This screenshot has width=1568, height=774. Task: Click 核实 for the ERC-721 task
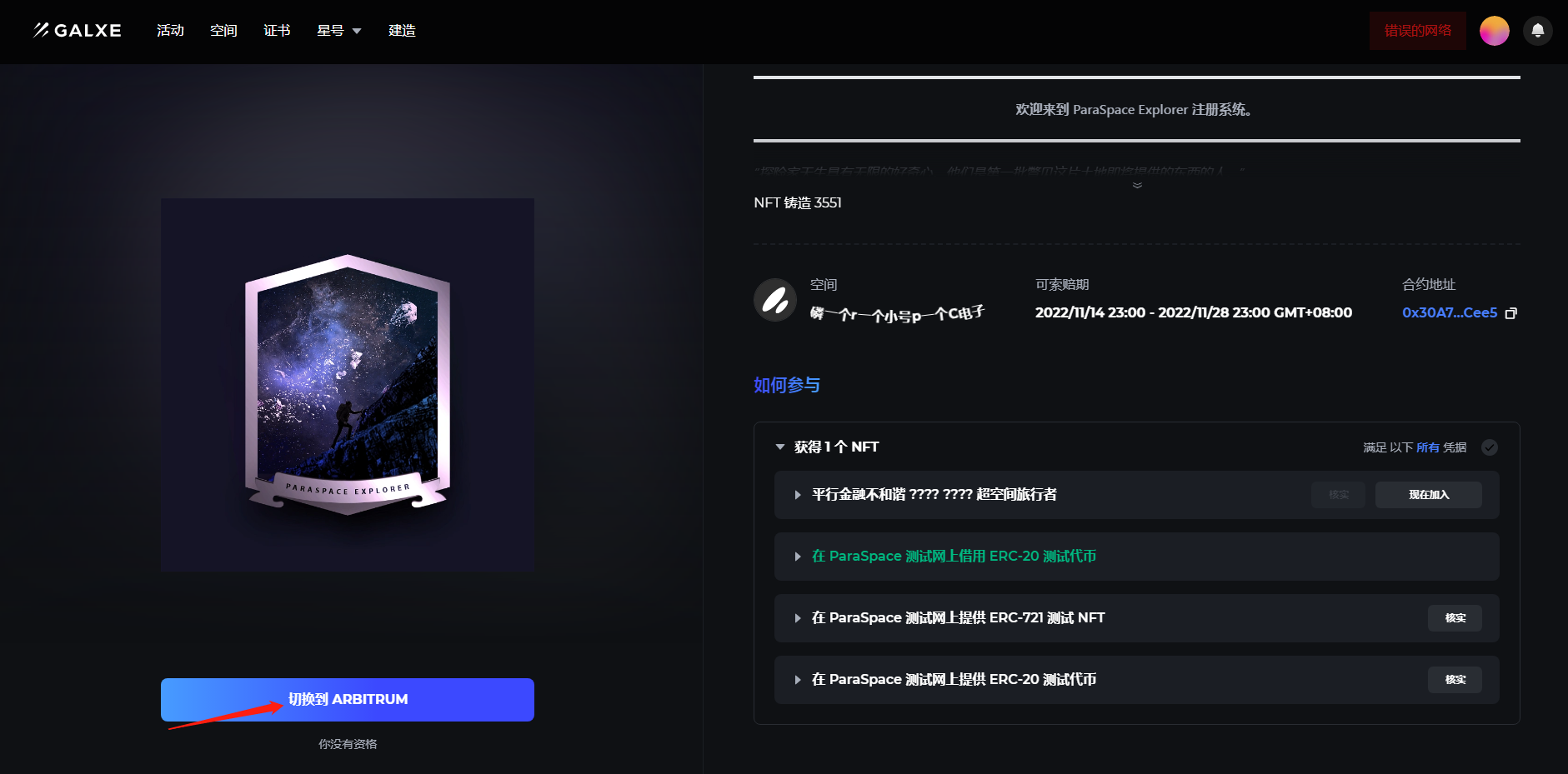click(x=1455, y=618)
